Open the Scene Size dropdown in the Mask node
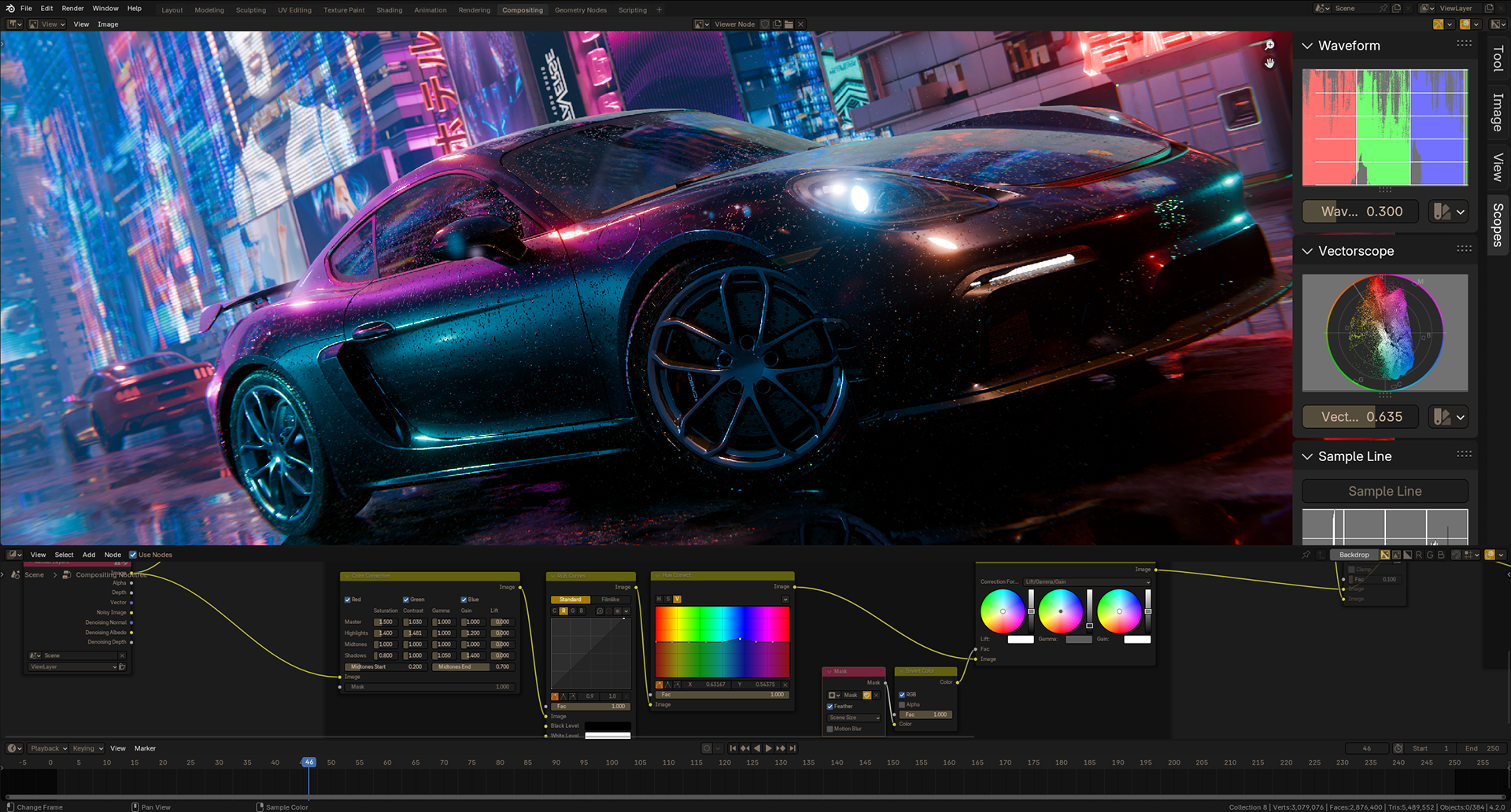The height and width of the screenshot is (812, 1511). [854, 718]
